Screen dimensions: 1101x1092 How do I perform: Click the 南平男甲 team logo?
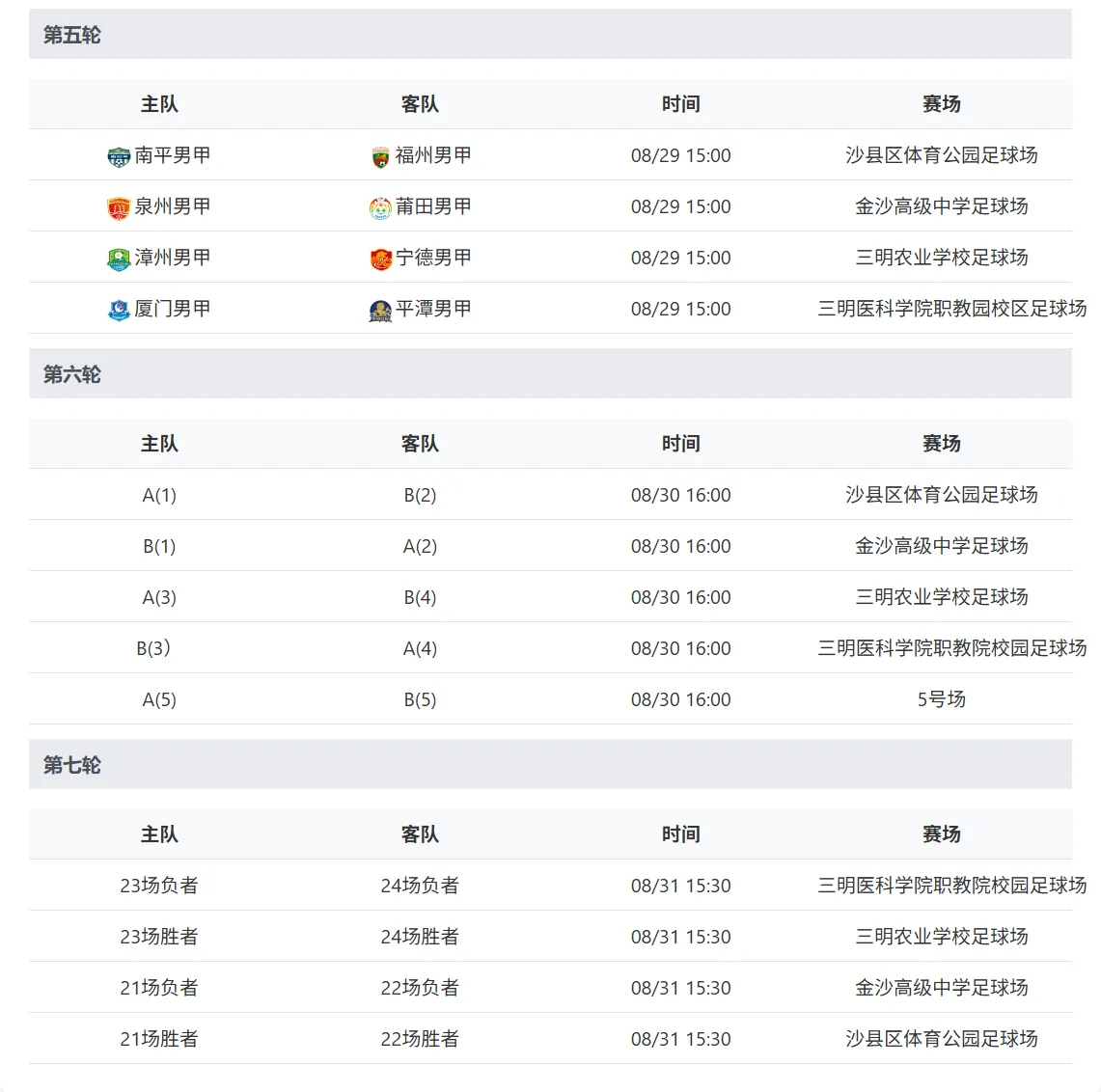[119, 156]
